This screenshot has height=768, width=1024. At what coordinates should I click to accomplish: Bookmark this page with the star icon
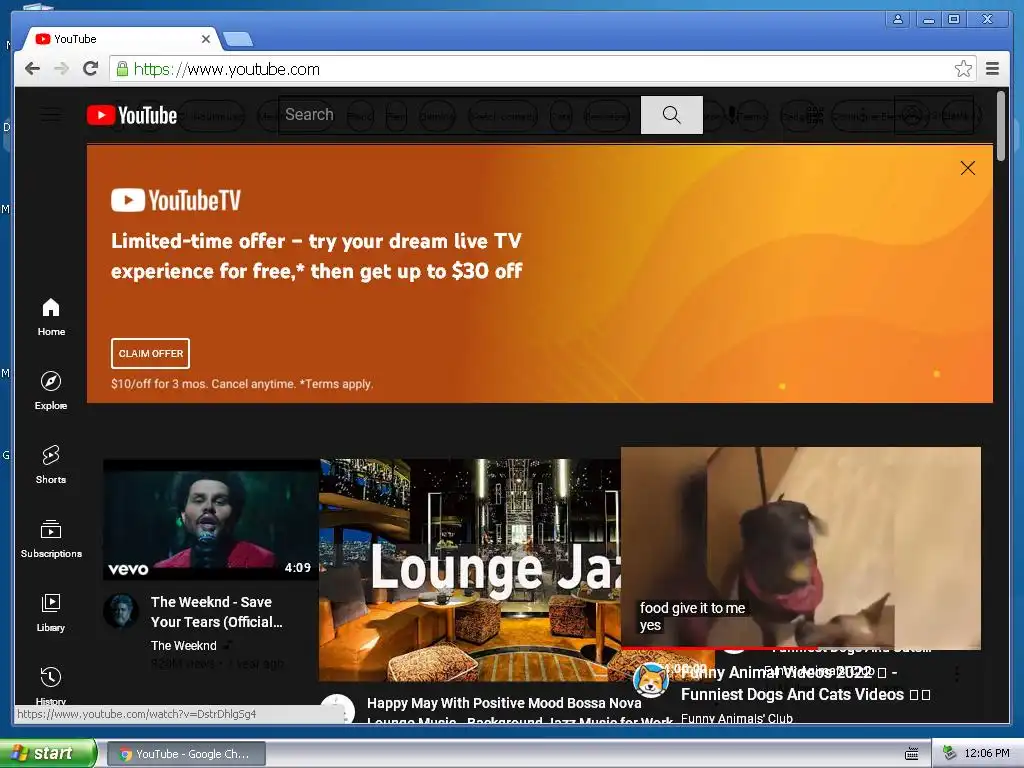pyautogui.click(x=963, y=69)
